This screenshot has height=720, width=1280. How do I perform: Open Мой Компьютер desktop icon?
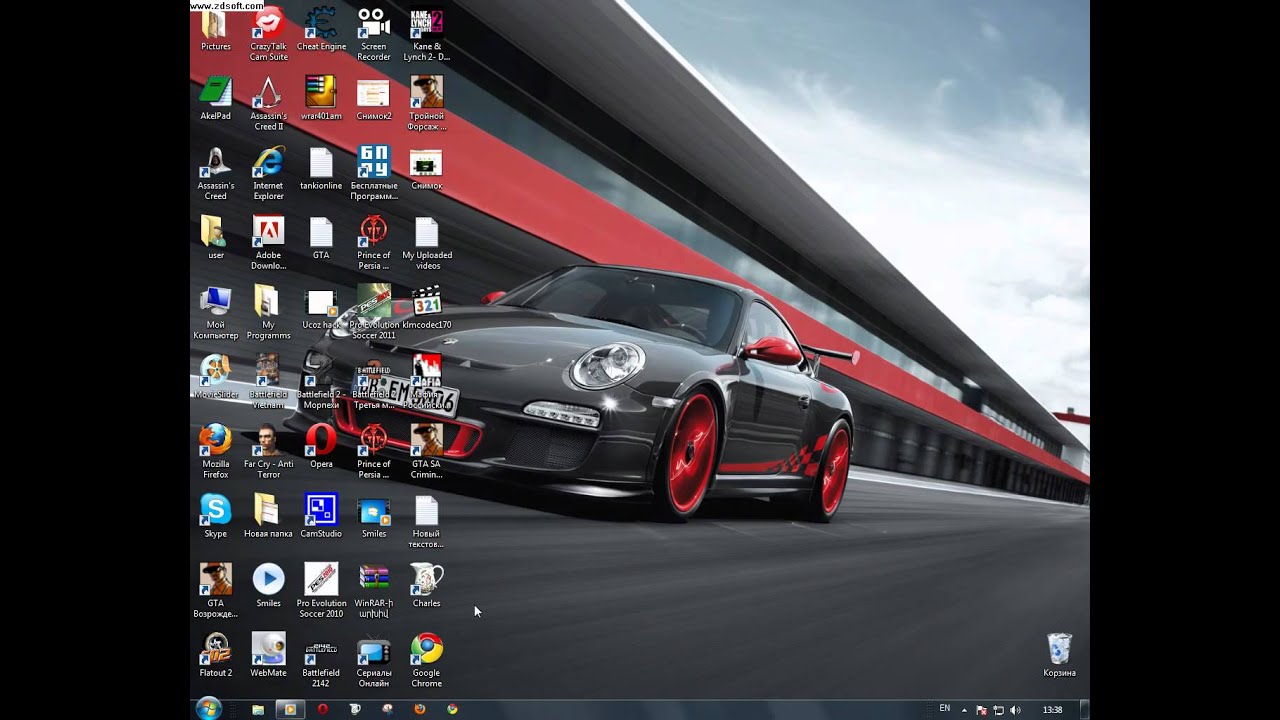coord(215,313)
